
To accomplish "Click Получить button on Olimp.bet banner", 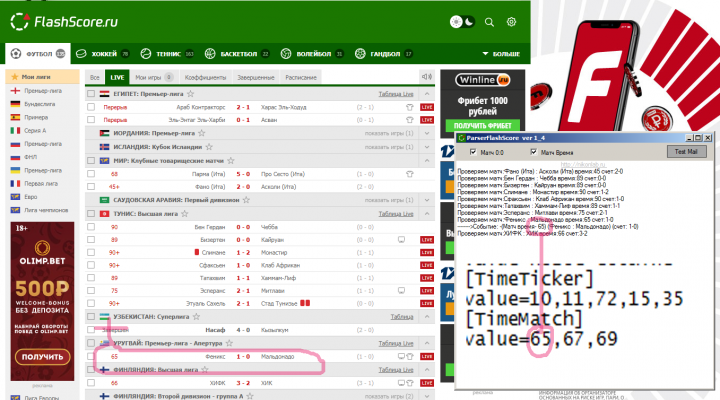I will (x=42, y=357).
